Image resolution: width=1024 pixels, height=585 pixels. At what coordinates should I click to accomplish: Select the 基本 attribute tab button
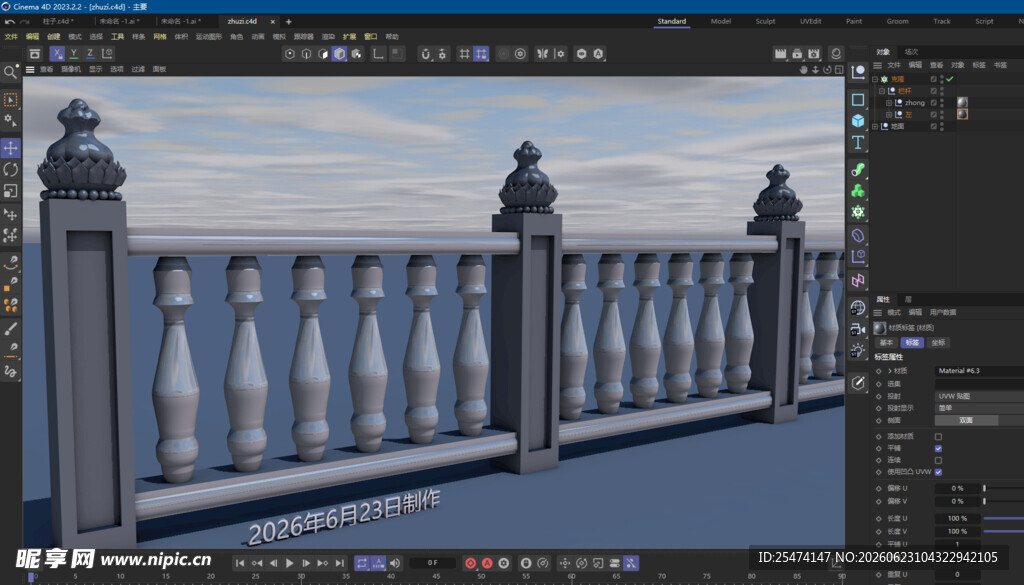[886, 342]
